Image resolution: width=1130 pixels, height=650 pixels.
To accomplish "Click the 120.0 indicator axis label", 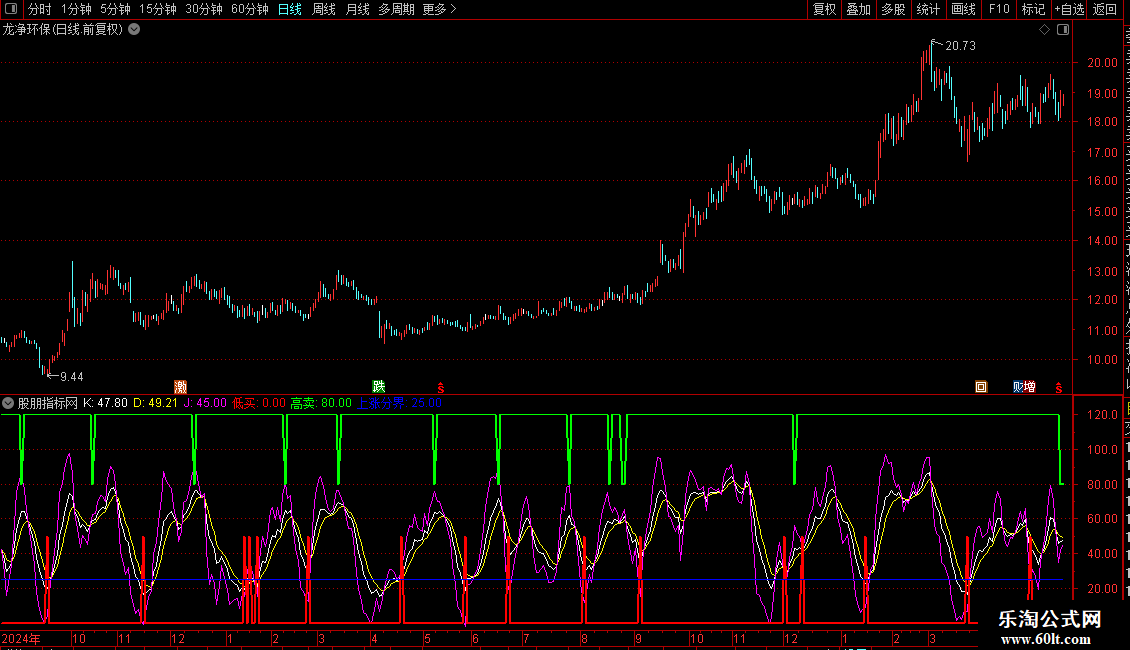I will click(x=1102, y=415).
